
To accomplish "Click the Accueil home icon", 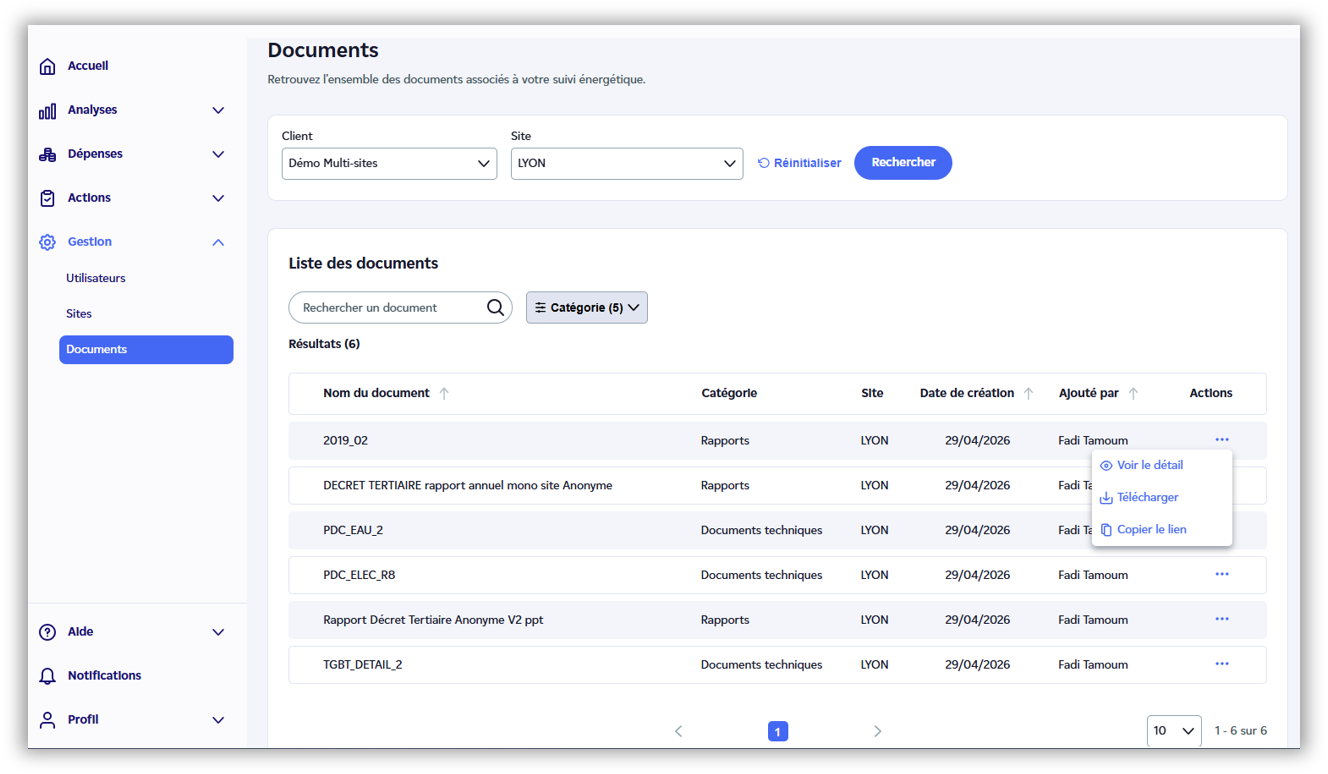I will pyautogui.click(x=47, y=66).
